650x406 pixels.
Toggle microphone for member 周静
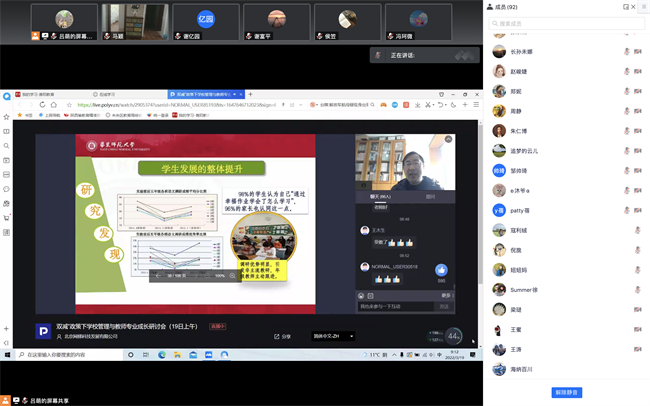[x=627, y=111]
